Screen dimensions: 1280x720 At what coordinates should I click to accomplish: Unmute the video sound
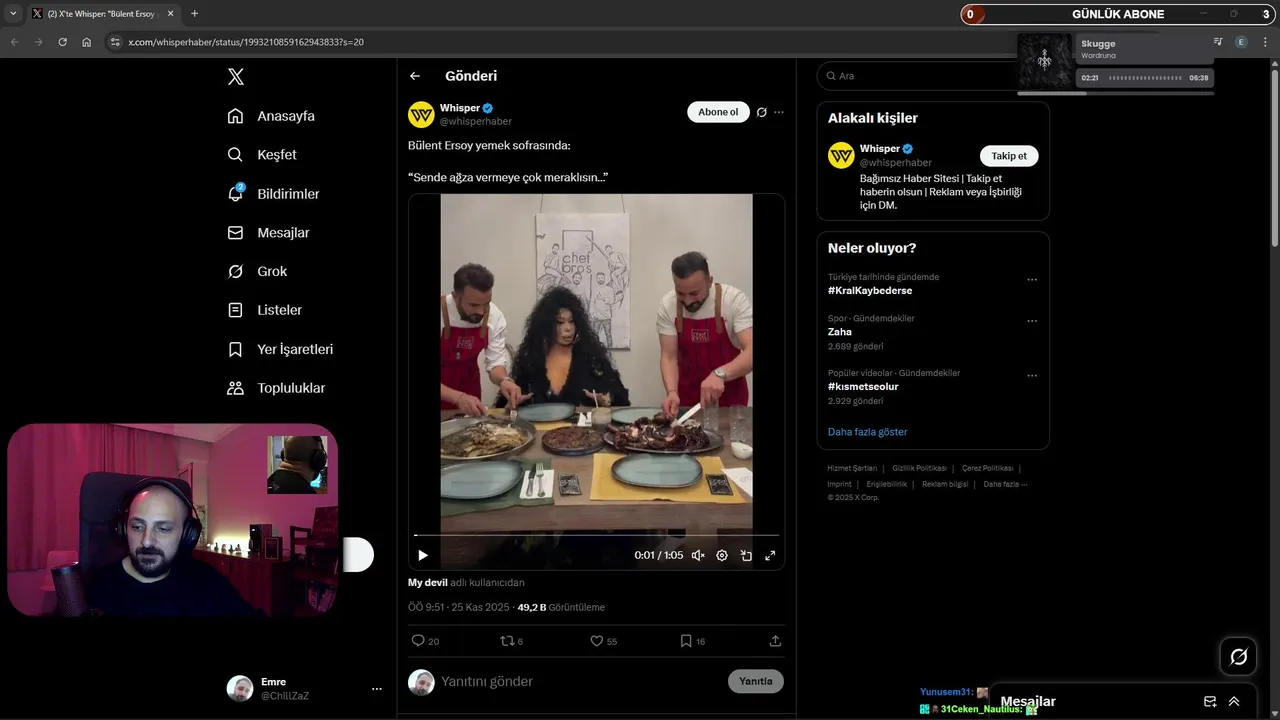[698, 555]
